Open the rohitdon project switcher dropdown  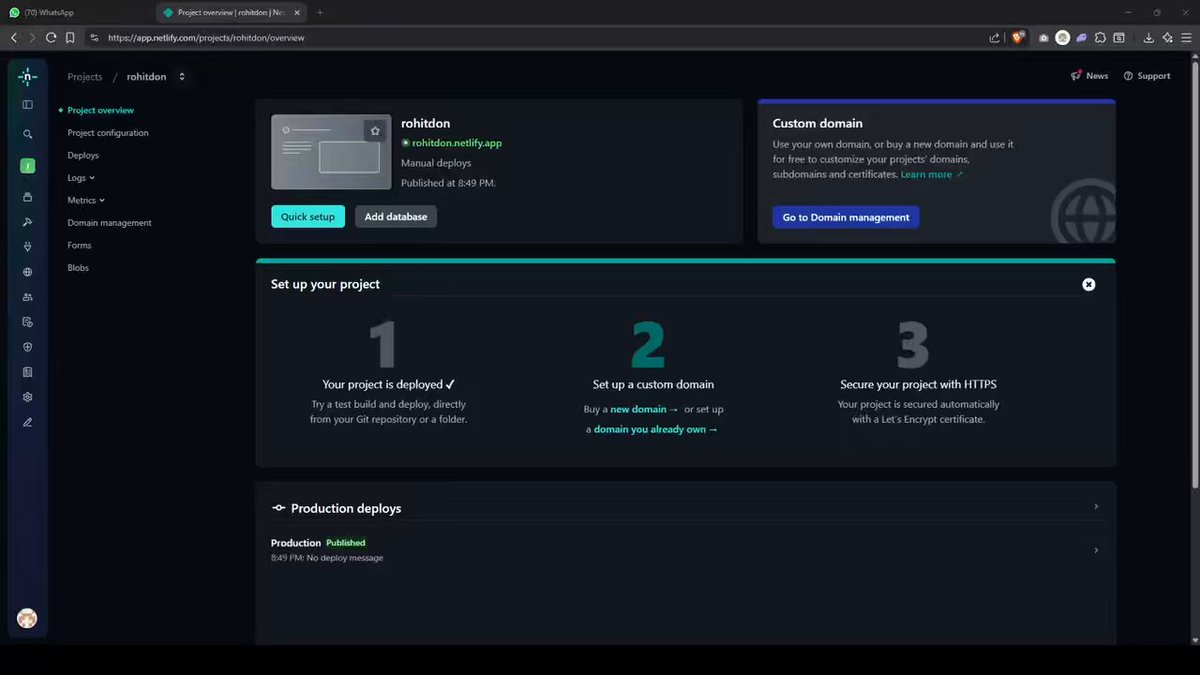(x=181, y=77)
